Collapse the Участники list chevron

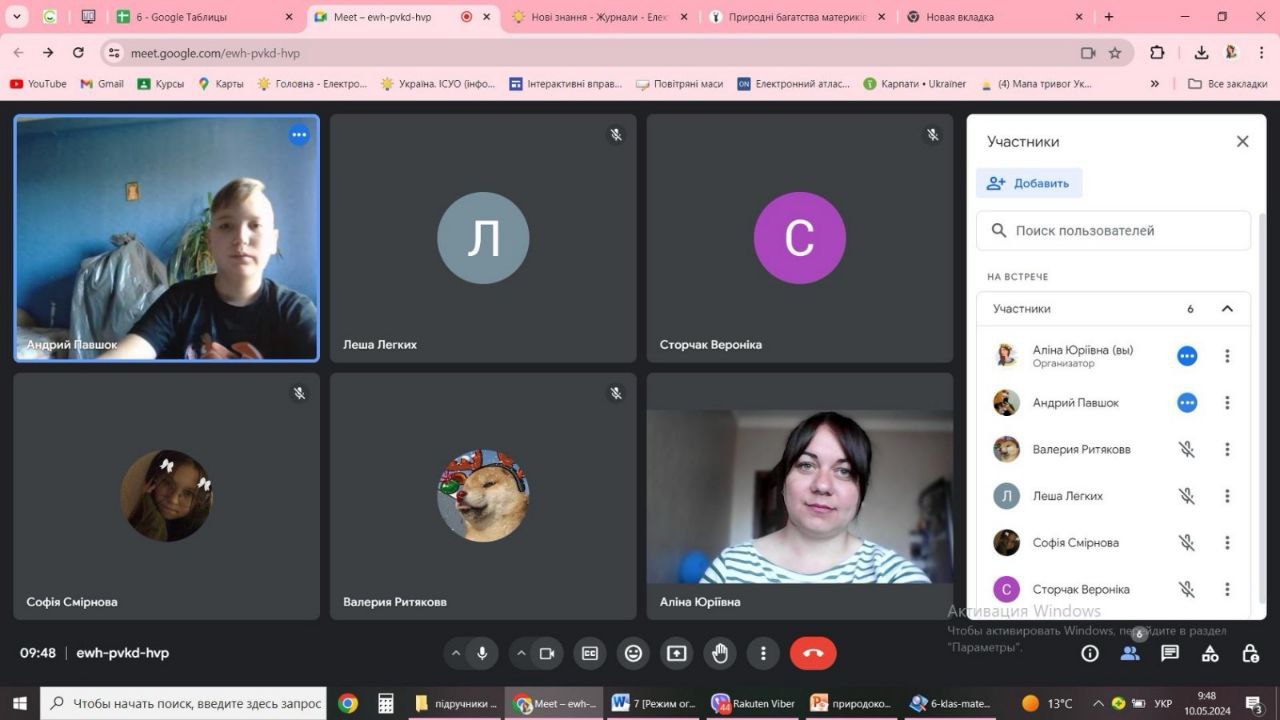(1227, 309)
